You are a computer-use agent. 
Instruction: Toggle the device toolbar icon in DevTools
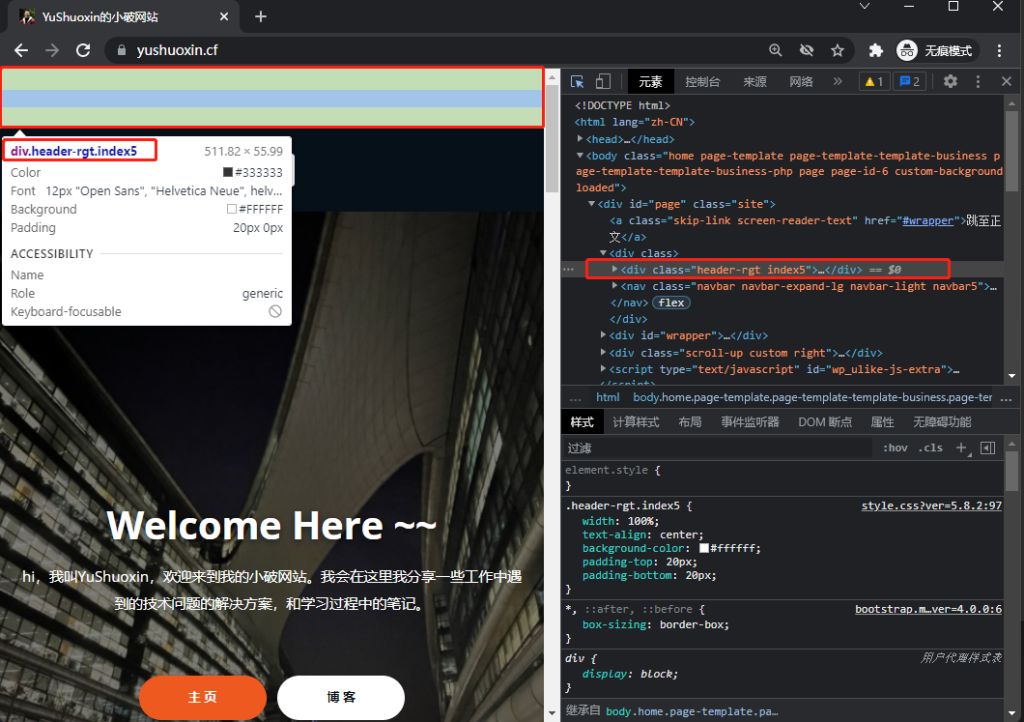(x=603, y=82)
